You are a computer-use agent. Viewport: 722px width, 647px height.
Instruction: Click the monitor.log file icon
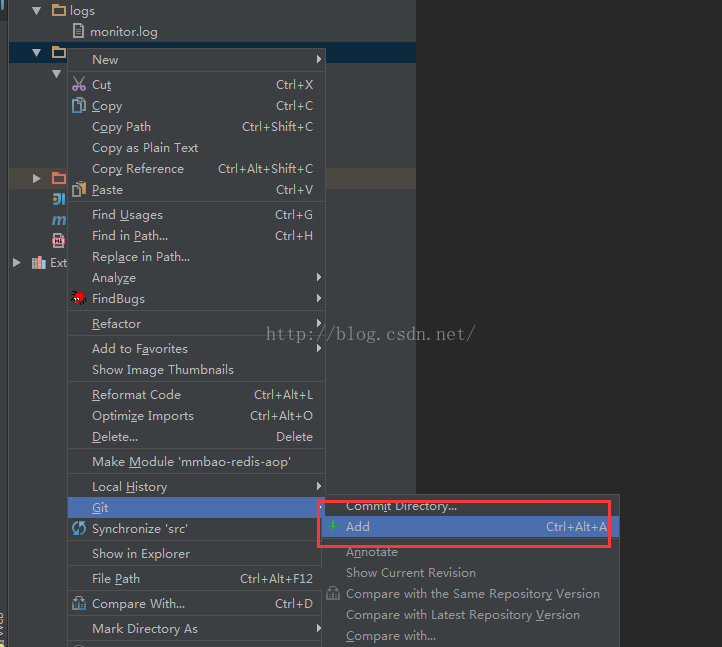tap(79, 32)
